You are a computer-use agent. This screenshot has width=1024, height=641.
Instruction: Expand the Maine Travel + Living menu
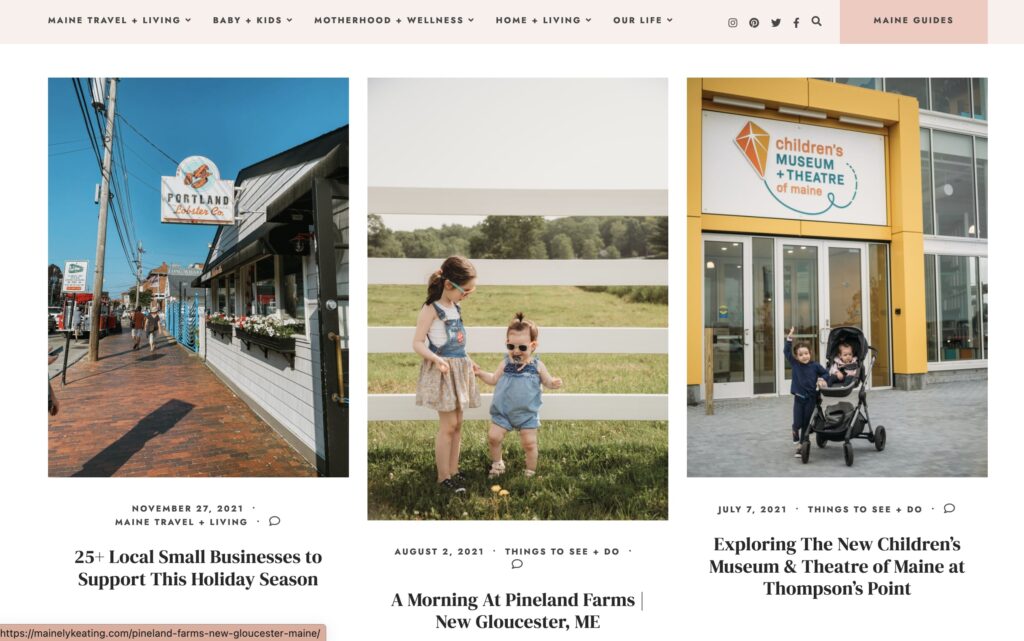click(x=120, y=20)
